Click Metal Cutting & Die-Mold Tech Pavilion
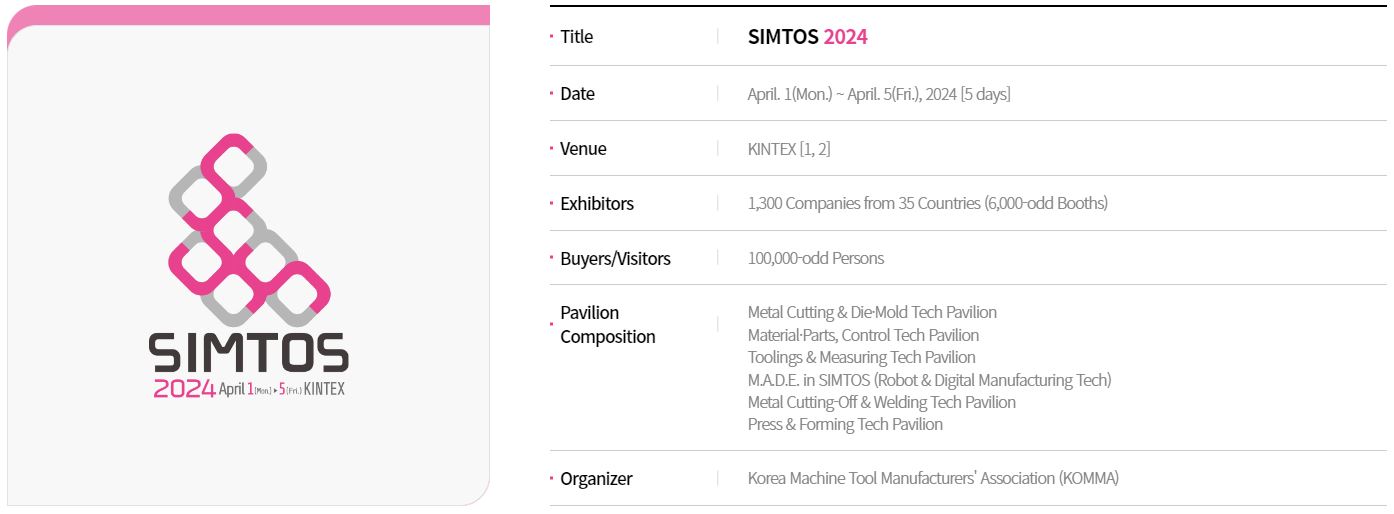The height and width of the screenshot is (514, 1394). (872, 312)
